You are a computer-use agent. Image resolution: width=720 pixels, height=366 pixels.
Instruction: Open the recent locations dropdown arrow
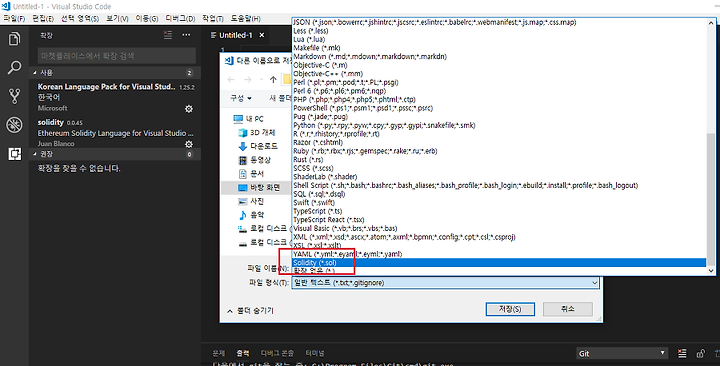tap(261, 80)
